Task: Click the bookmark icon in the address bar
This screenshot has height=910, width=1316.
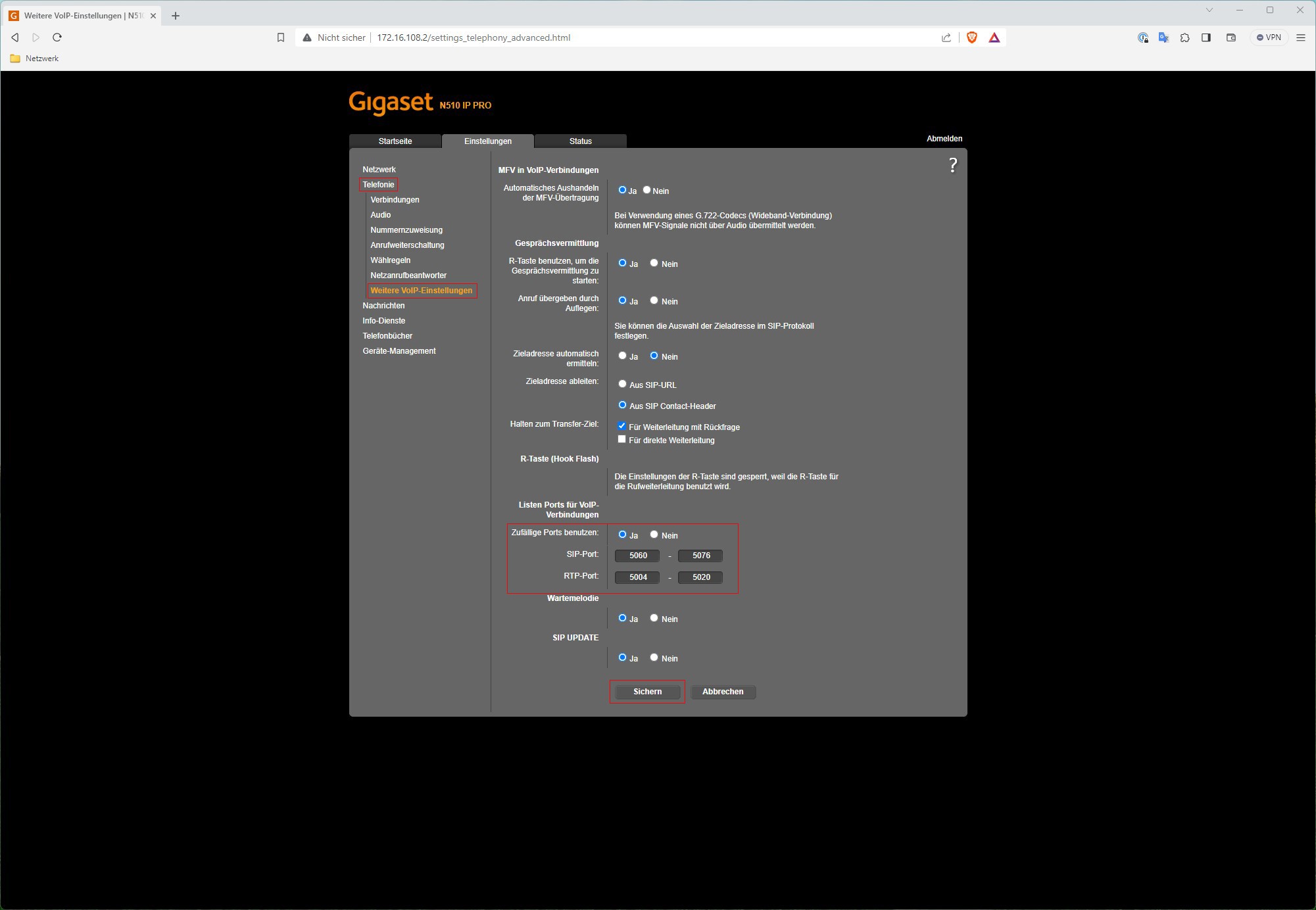Action: [x=281, y=37]
